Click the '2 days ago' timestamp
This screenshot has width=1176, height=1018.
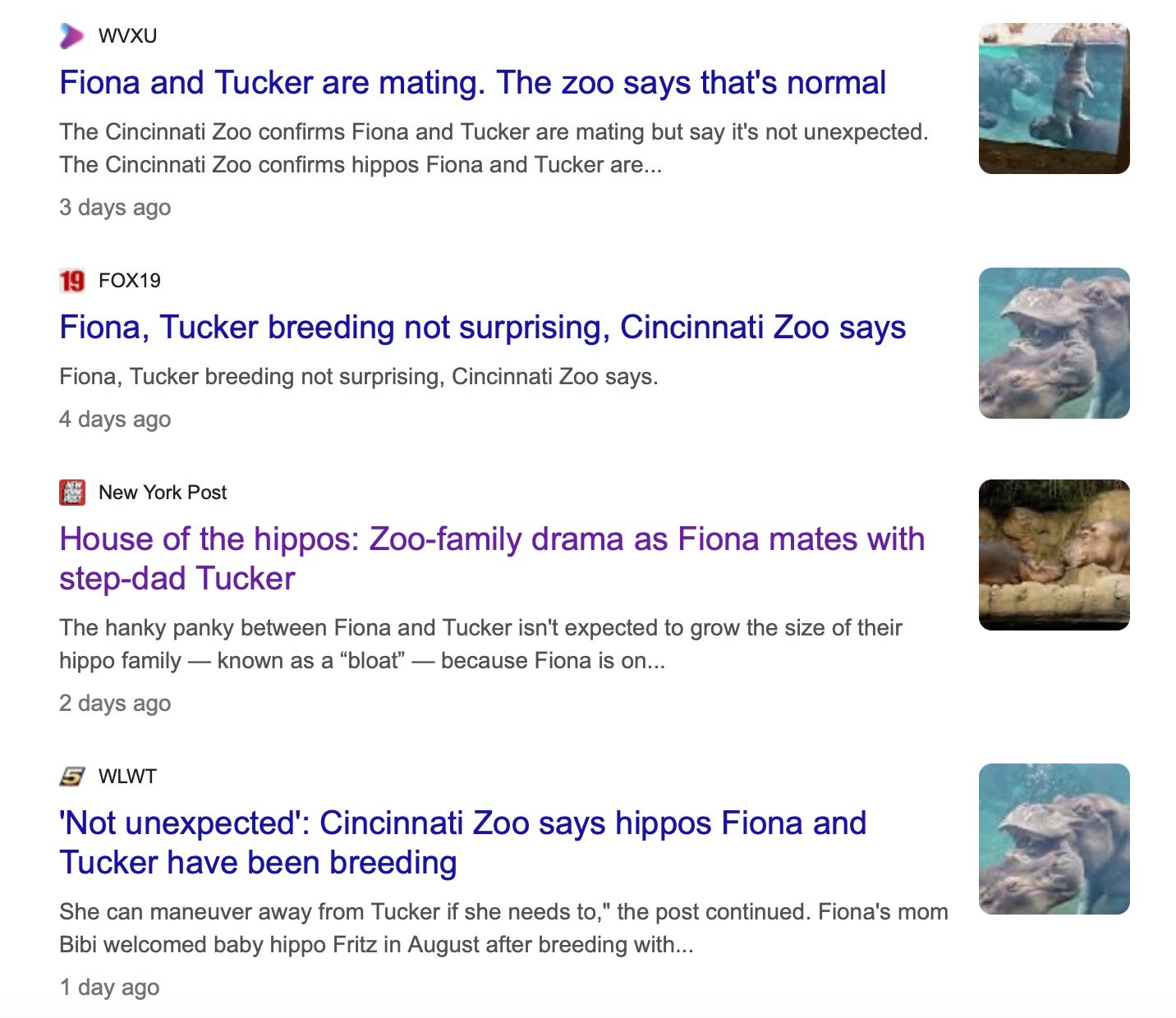115,704
